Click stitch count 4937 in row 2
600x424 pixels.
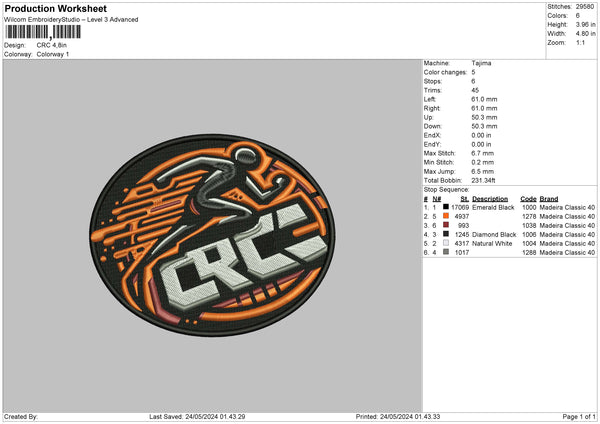(x=462, y=217)
